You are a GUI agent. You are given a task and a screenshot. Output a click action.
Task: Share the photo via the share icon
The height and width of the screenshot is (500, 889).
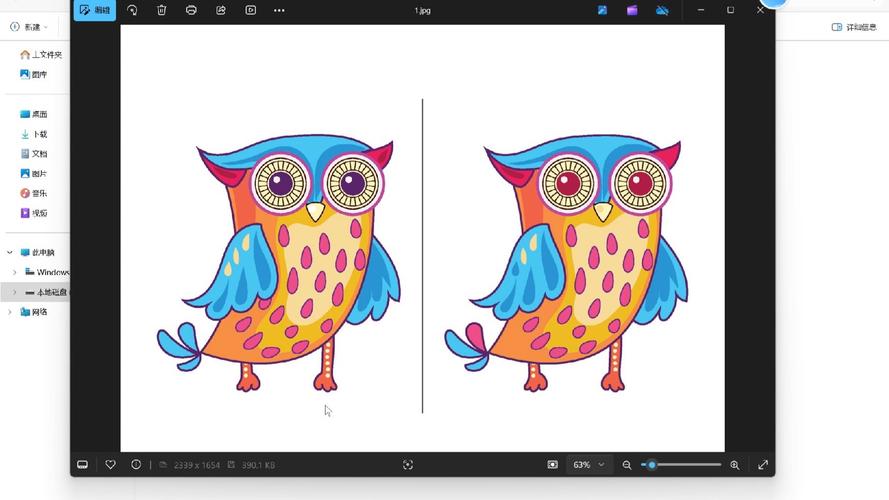(221, 10)
